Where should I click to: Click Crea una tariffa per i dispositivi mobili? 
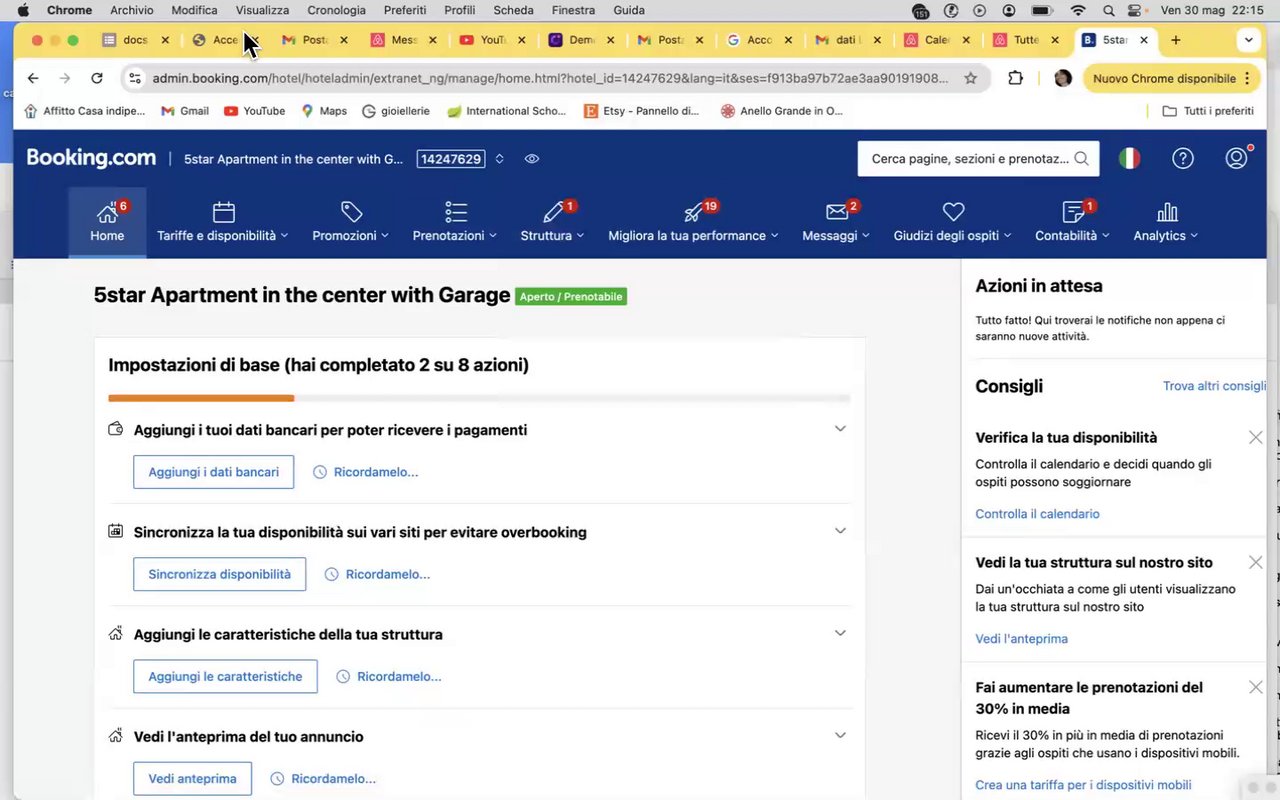point(1083,785)
